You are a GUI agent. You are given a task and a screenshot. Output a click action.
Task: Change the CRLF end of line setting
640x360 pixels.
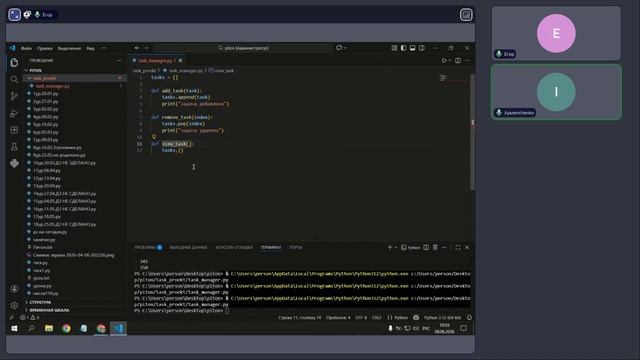376,318
